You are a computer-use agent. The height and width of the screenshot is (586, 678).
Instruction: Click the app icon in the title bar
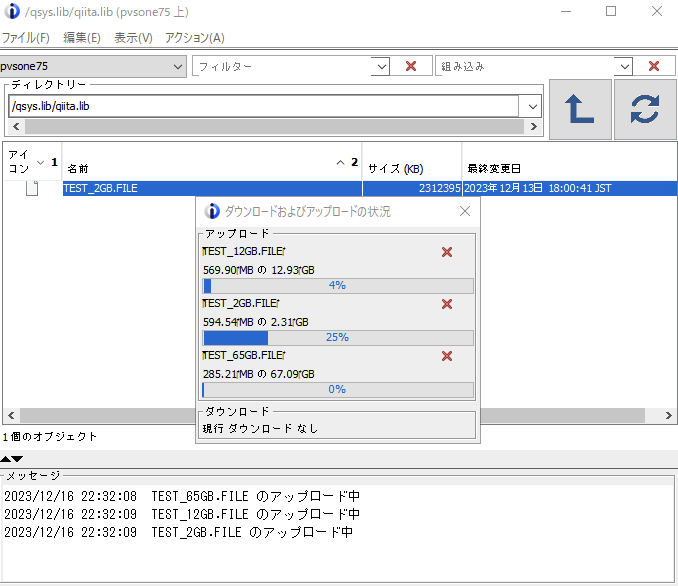coord(12,11)
